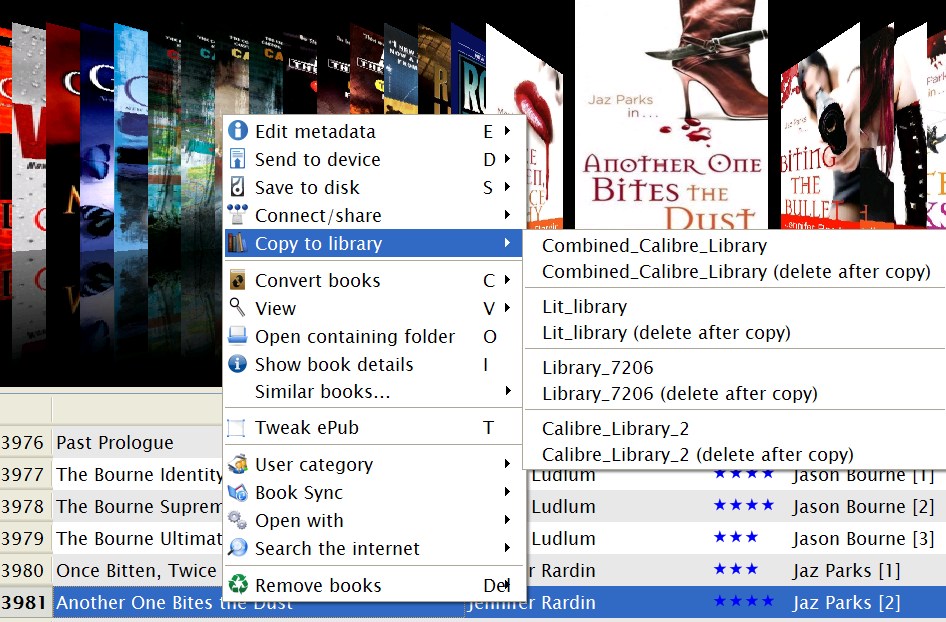The image size is (946, 622).
Task: Select the Past Prologue book row
Action: point(115,442)
